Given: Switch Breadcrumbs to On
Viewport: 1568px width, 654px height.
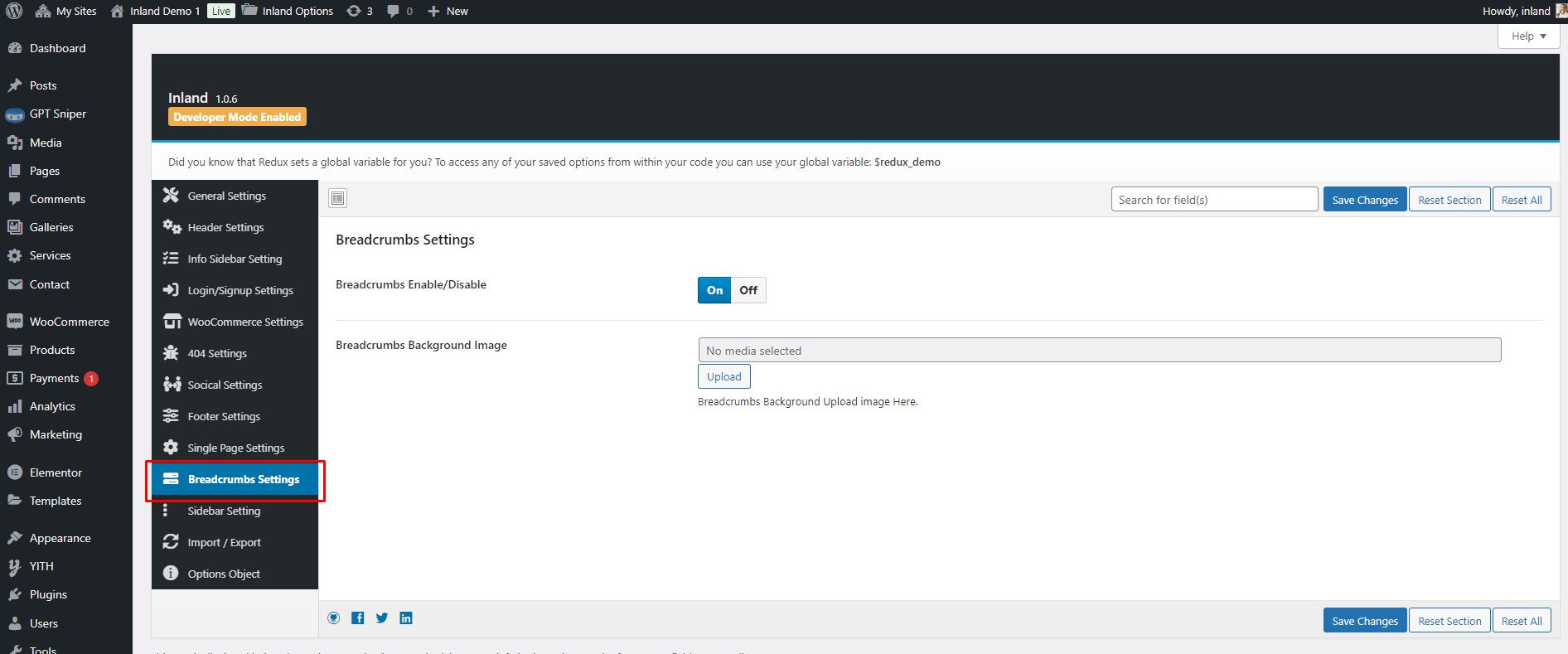Looking at the screenshot, I should pos(714,290).
